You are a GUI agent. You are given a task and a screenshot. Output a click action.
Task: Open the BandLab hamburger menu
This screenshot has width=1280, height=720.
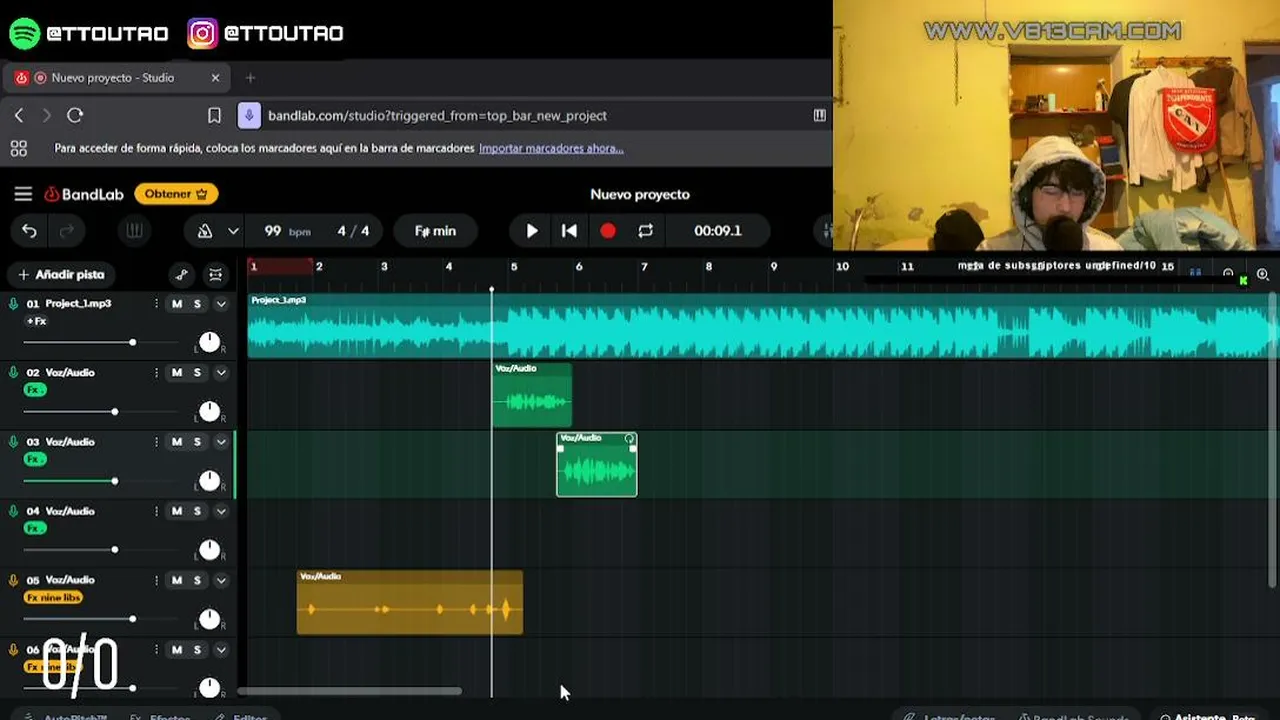23,194
